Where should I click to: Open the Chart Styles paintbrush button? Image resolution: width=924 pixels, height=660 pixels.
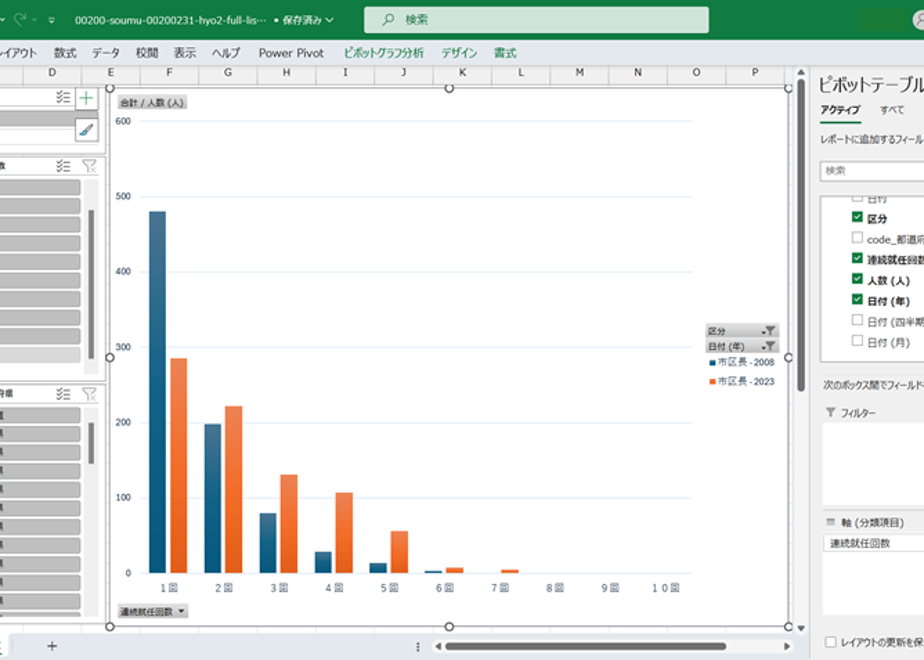[87, 130]
